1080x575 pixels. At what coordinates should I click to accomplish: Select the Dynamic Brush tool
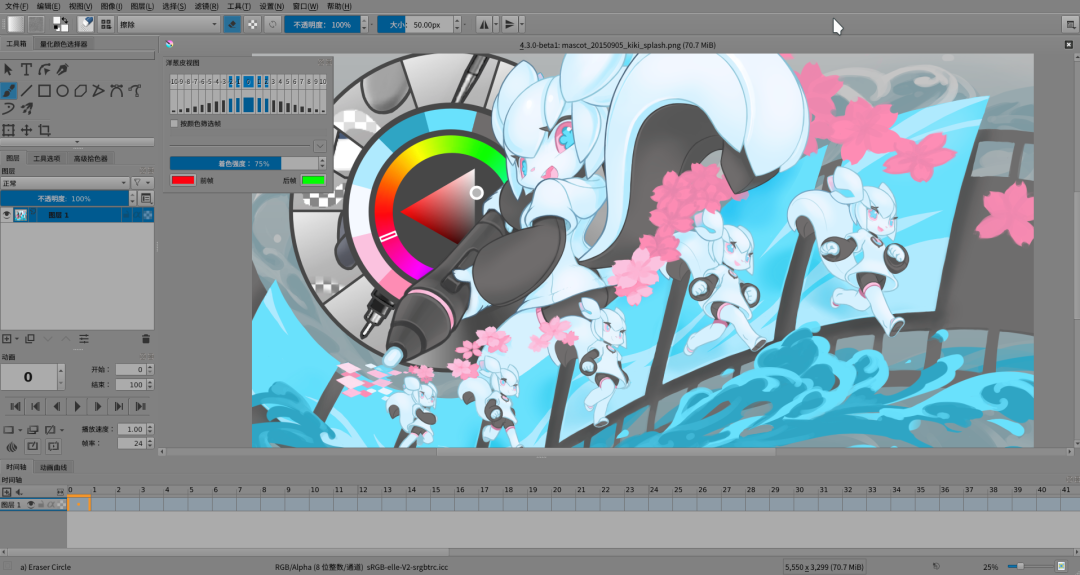[x=8, y=109]
